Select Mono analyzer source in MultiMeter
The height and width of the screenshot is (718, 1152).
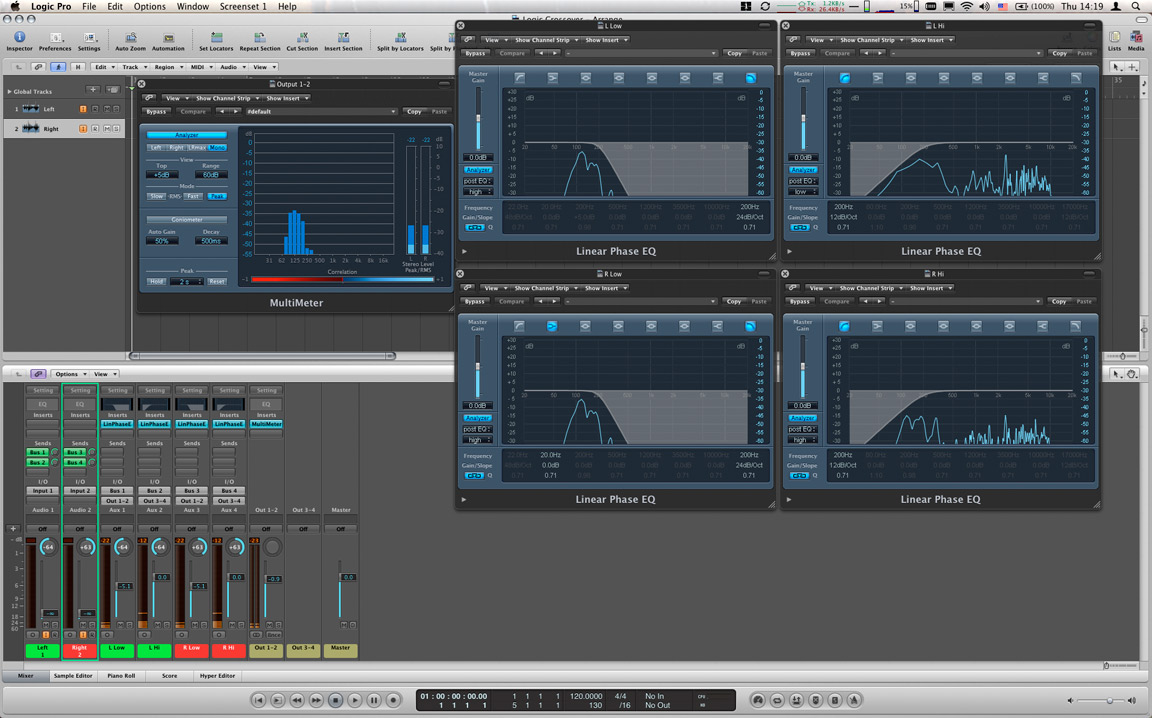pos(217,148)
